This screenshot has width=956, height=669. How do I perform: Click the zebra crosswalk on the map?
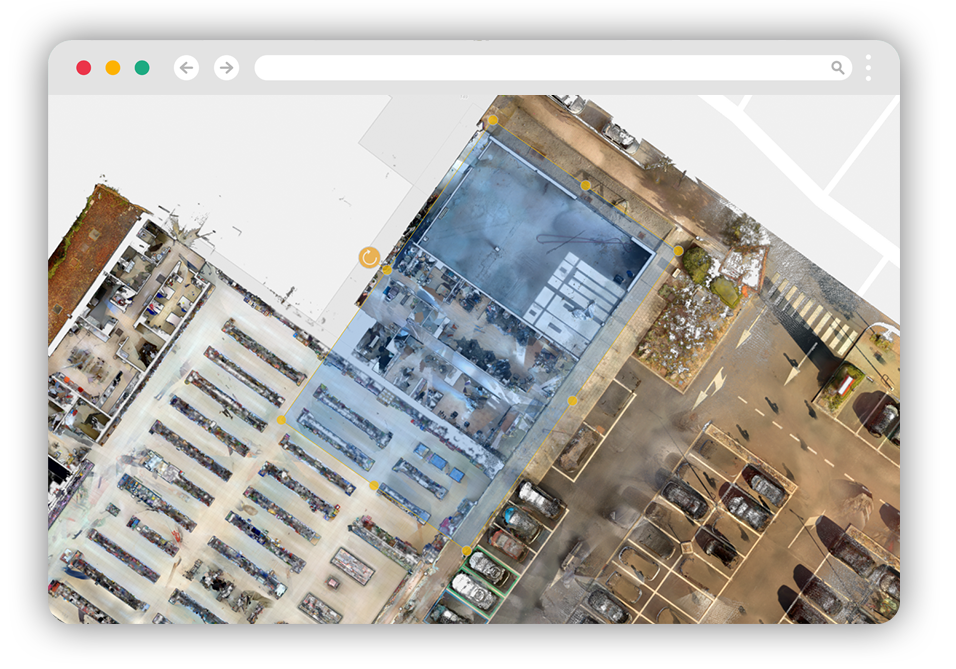click(810, 312)
